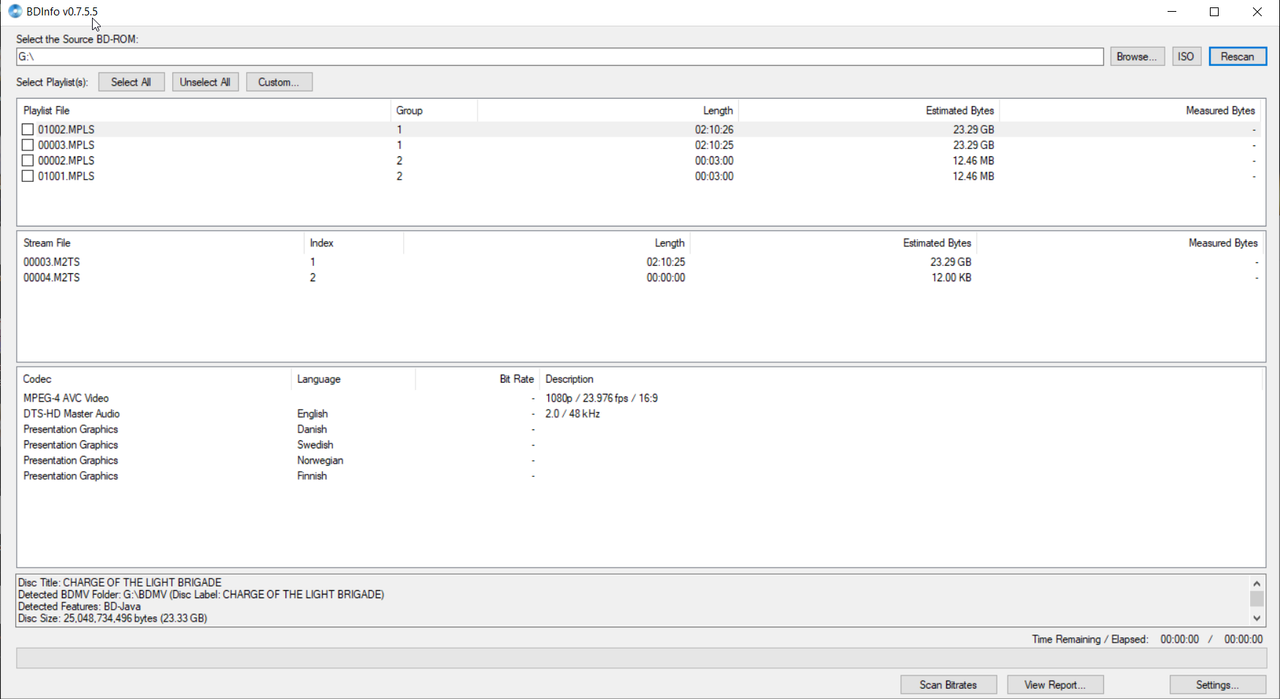Close the BDInfo window
Screen dimensions: 1280x699
tap(1258, 12)
